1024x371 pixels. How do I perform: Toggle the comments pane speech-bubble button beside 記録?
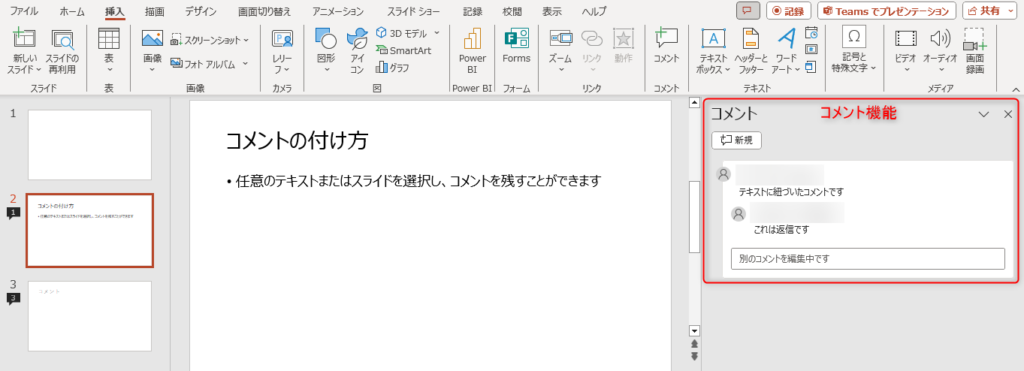[x=748, y=10]
